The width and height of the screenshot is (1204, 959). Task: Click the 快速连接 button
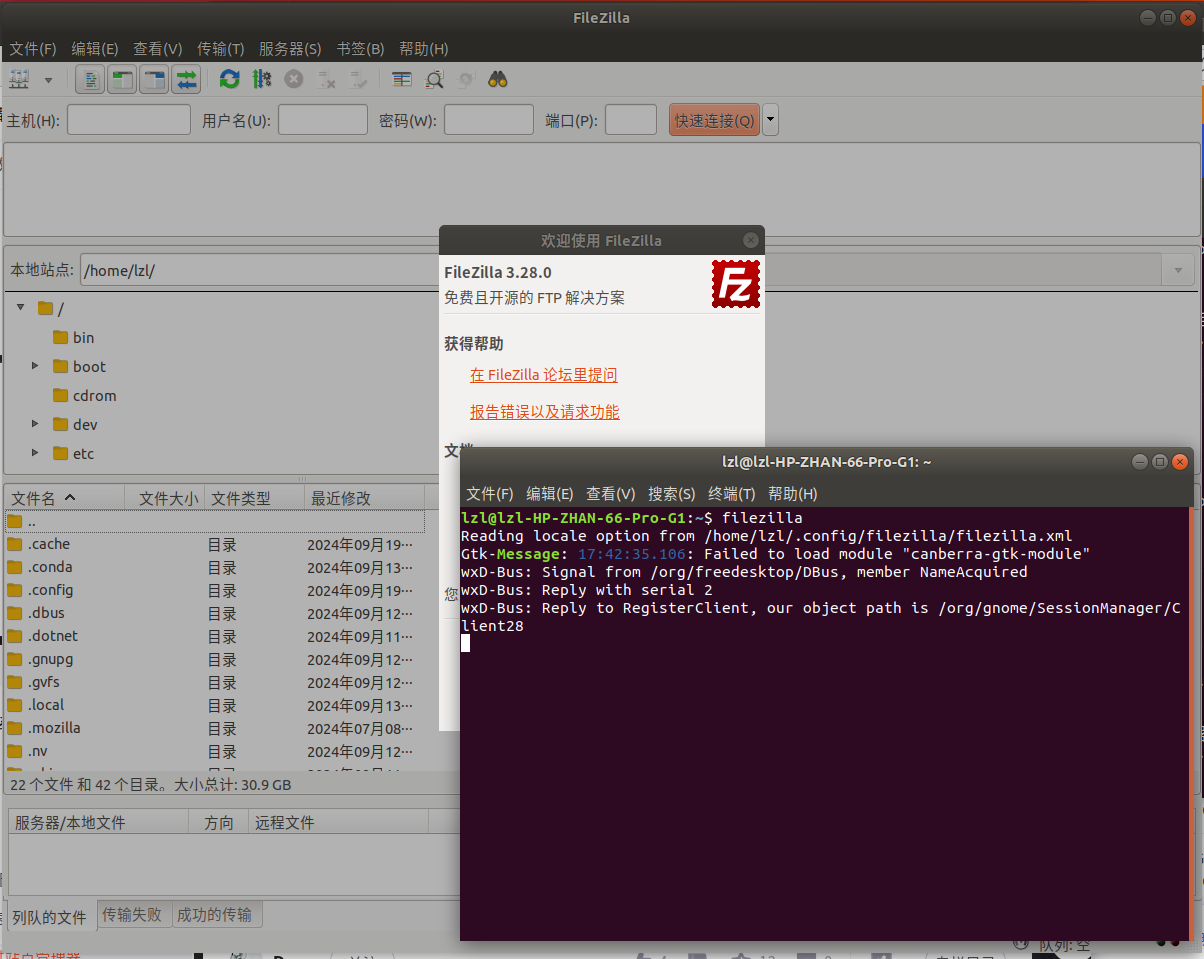coord(713,119)
